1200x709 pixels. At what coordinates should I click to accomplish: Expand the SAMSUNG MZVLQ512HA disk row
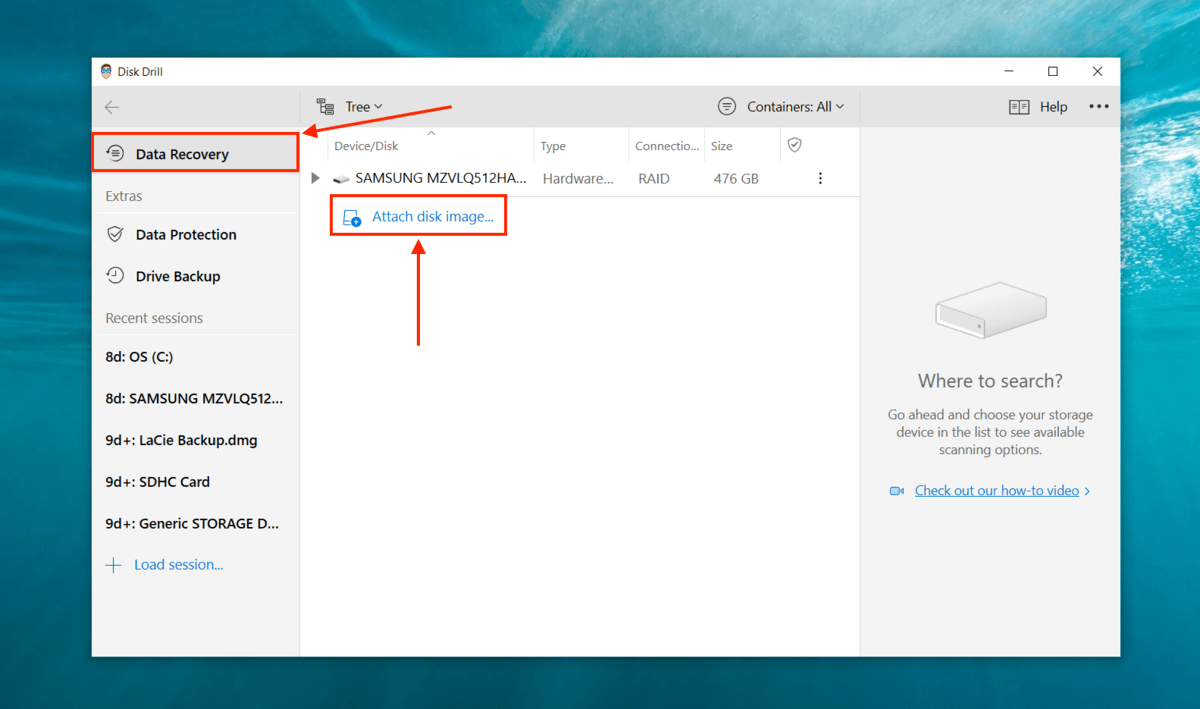pyautogui.click(x=316, y=178)
